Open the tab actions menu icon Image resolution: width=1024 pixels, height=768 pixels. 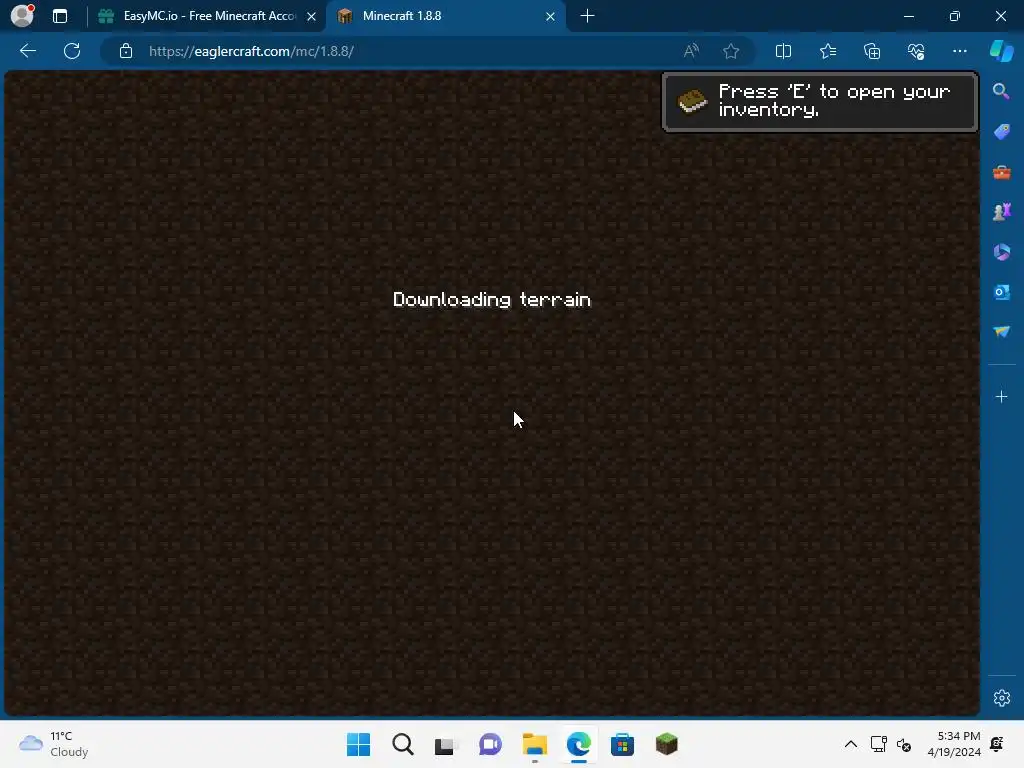(59, 16)
